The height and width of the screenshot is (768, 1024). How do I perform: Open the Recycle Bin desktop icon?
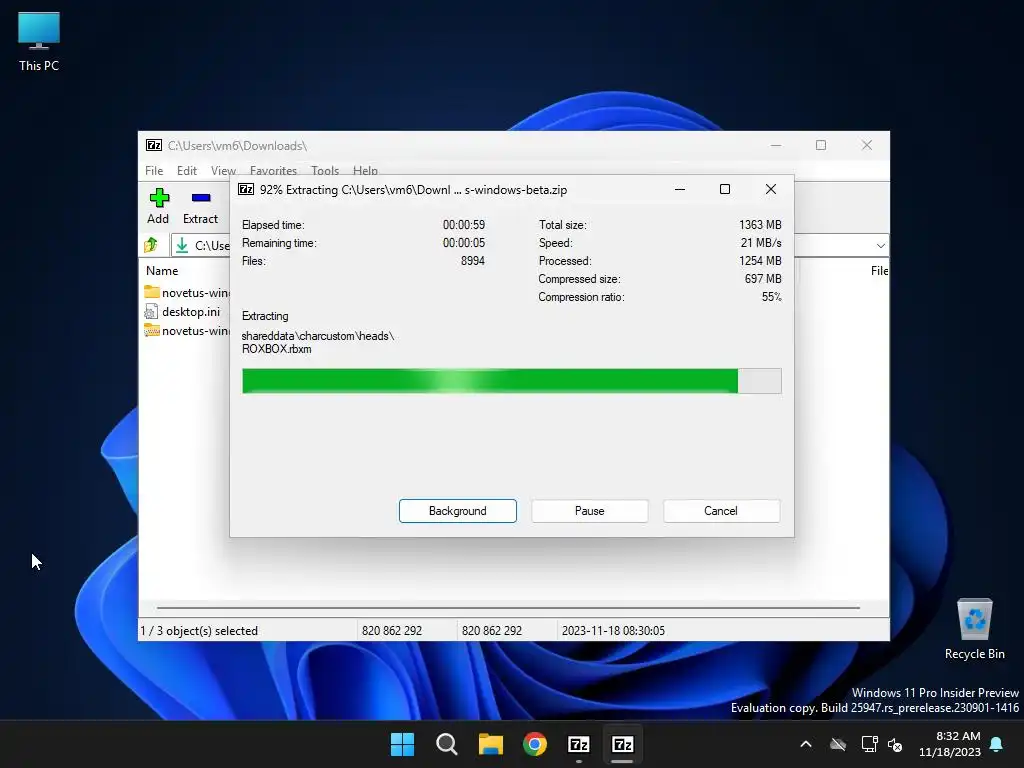coord(974,628)
